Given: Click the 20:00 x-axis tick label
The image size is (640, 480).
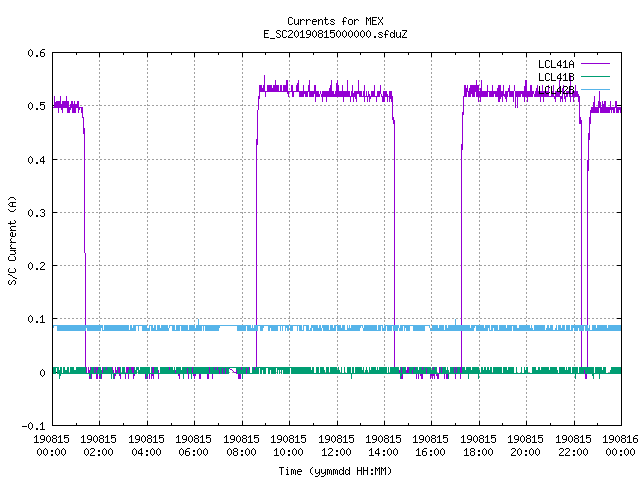Looking at the screenshot, I should pos(526,452).
